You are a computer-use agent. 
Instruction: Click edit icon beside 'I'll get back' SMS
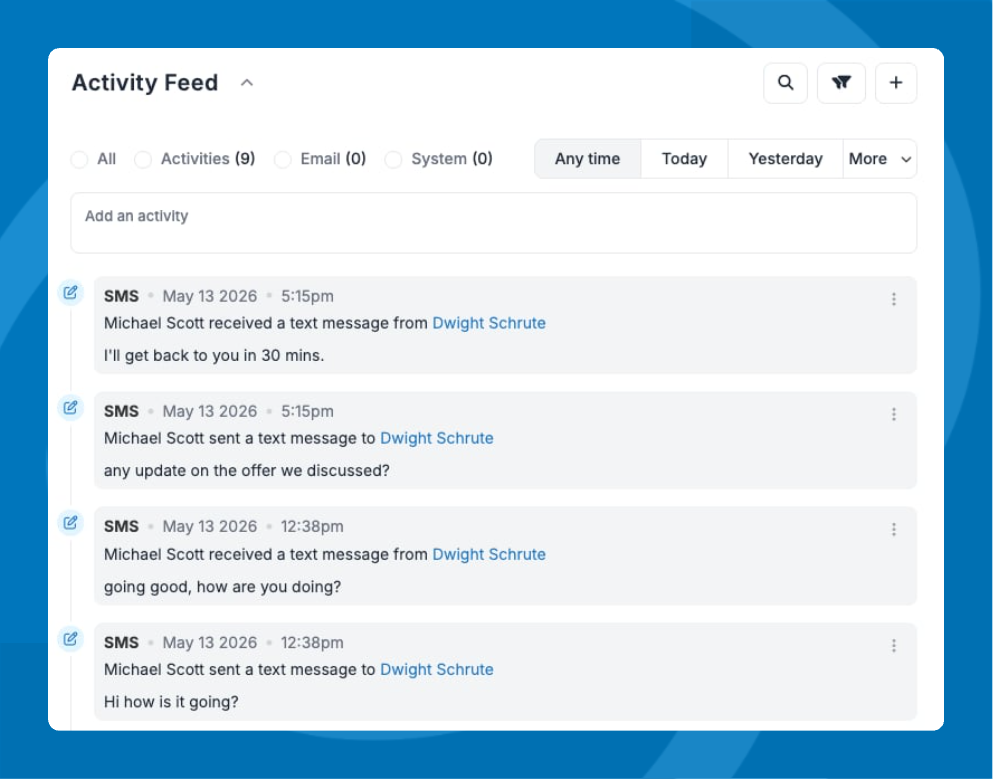[x=70, y=293]
